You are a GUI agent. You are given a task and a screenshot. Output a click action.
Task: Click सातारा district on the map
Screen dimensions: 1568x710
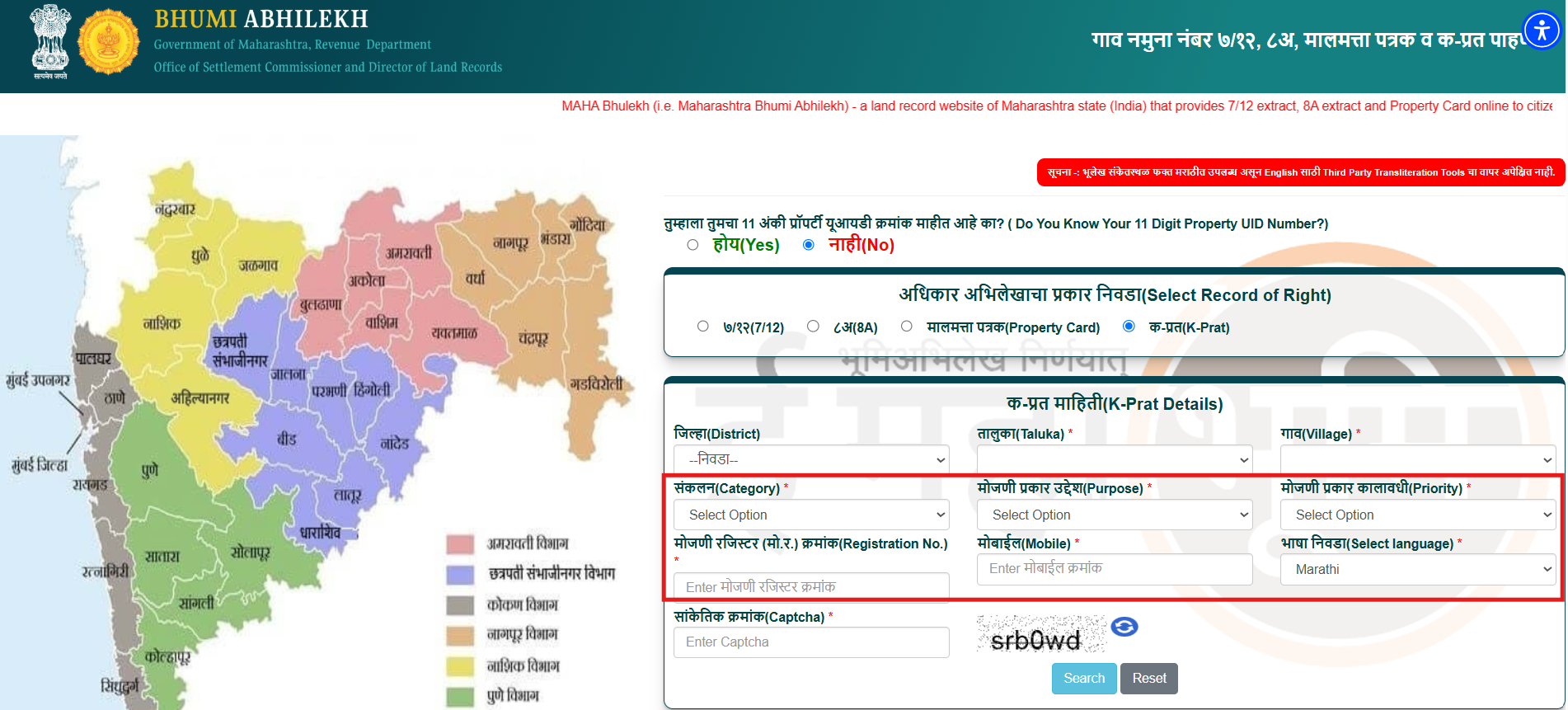tap(162, 557)
